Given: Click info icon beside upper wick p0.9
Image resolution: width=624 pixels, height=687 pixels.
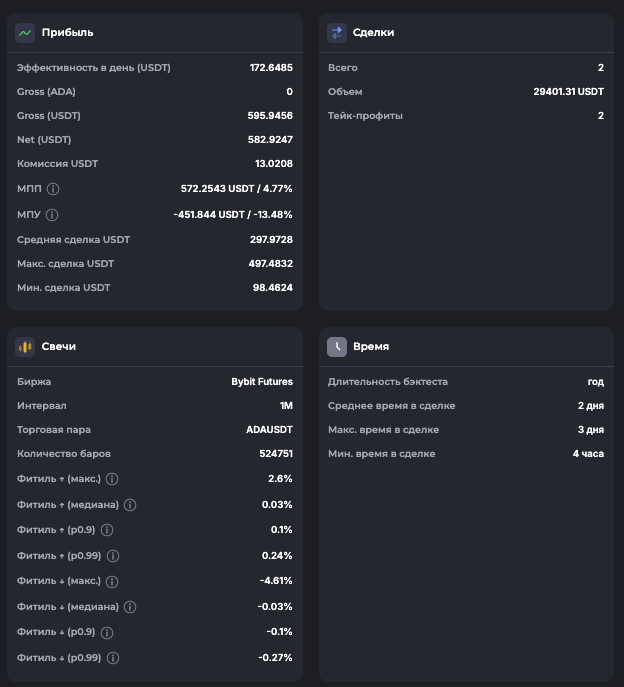Looking at the screenshot, I should click(x=107, y=530).
